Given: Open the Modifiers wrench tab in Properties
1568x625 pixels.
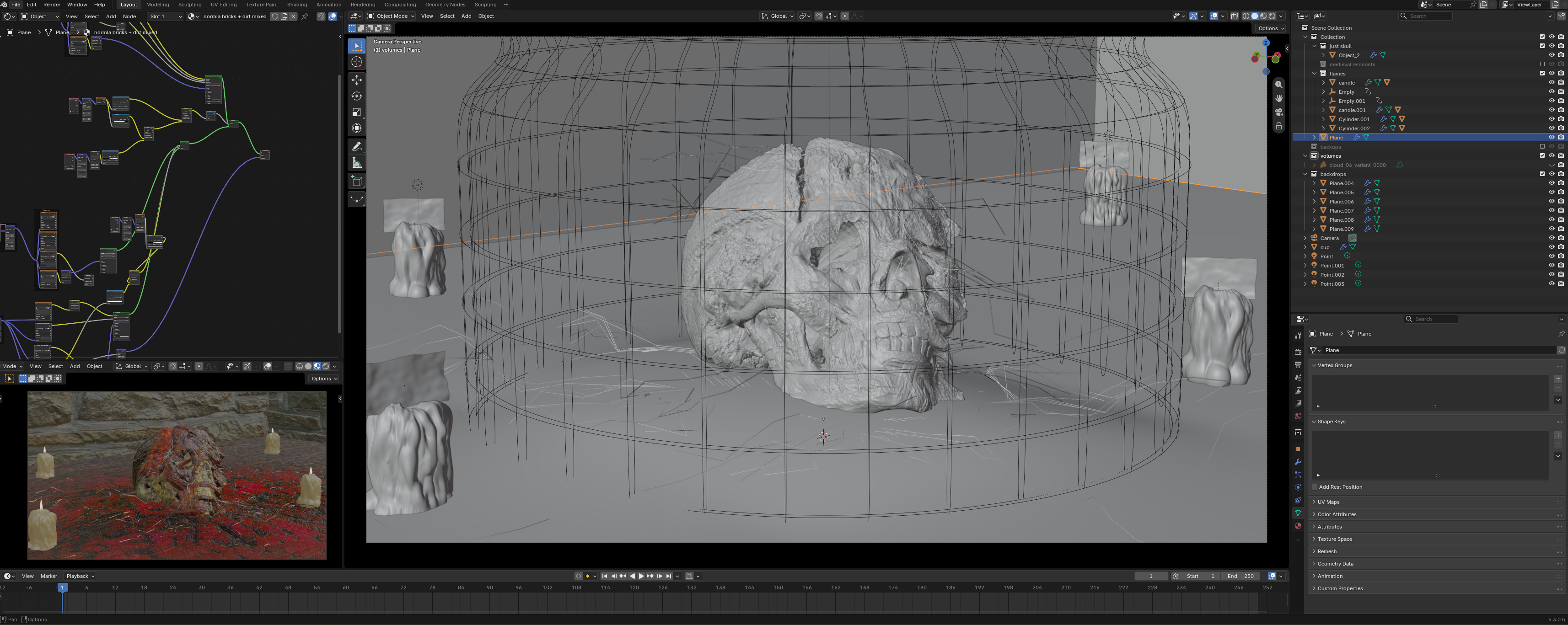Looking at the screenshot, I should [1298, 462].
